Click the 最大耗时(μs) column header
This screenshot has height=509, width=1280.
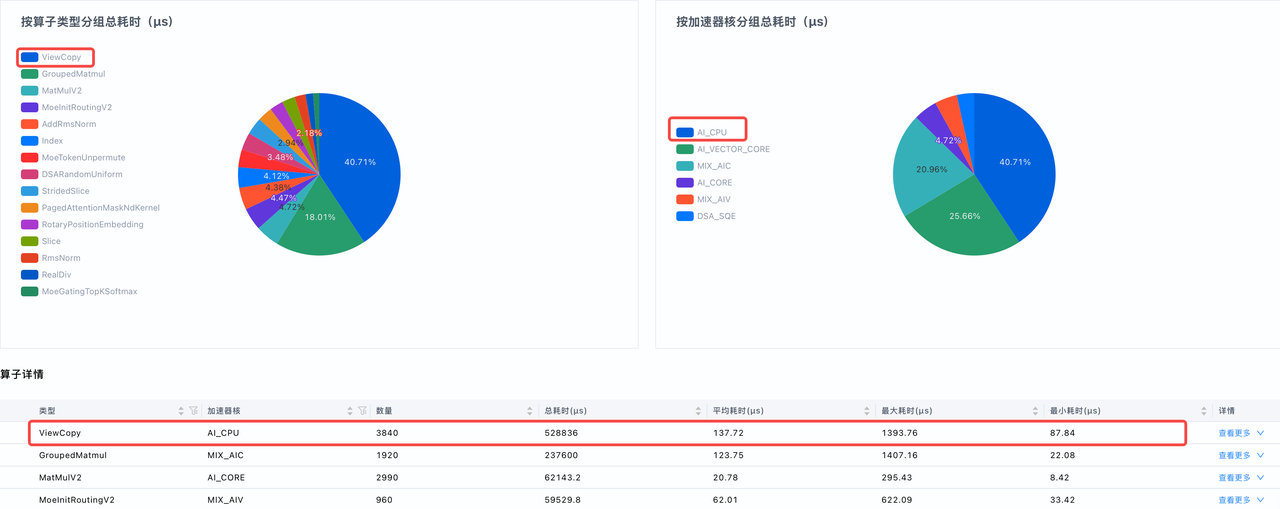click(x=907, y=411)
